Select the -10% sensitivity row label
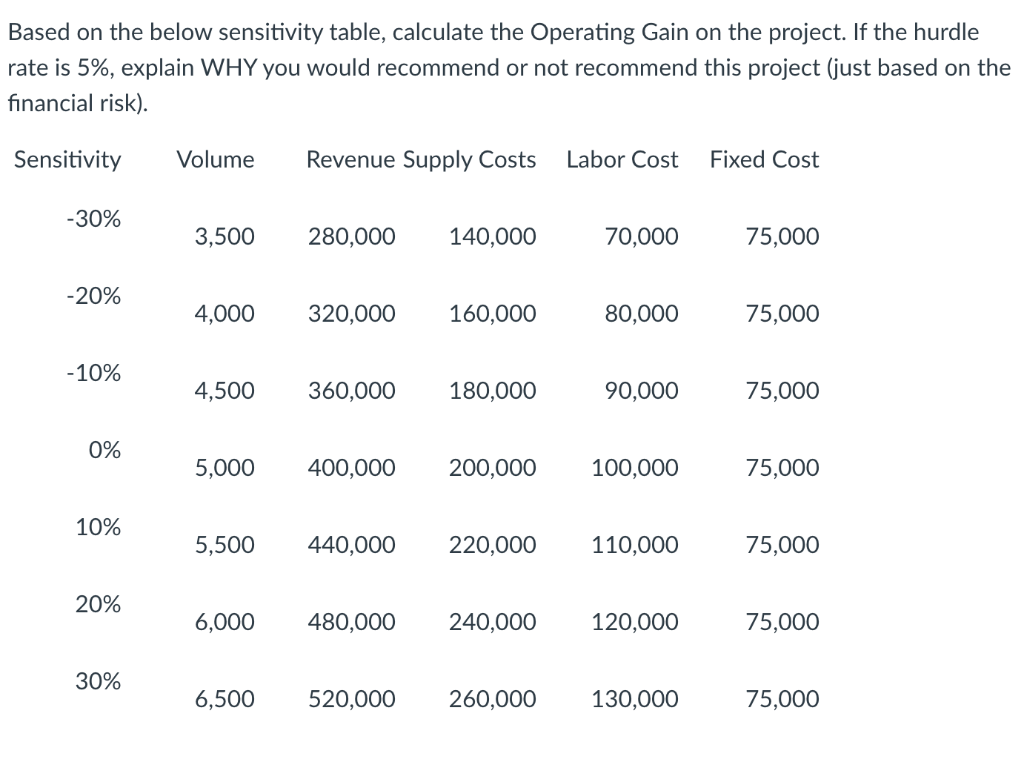 click(x=96, y=373)
